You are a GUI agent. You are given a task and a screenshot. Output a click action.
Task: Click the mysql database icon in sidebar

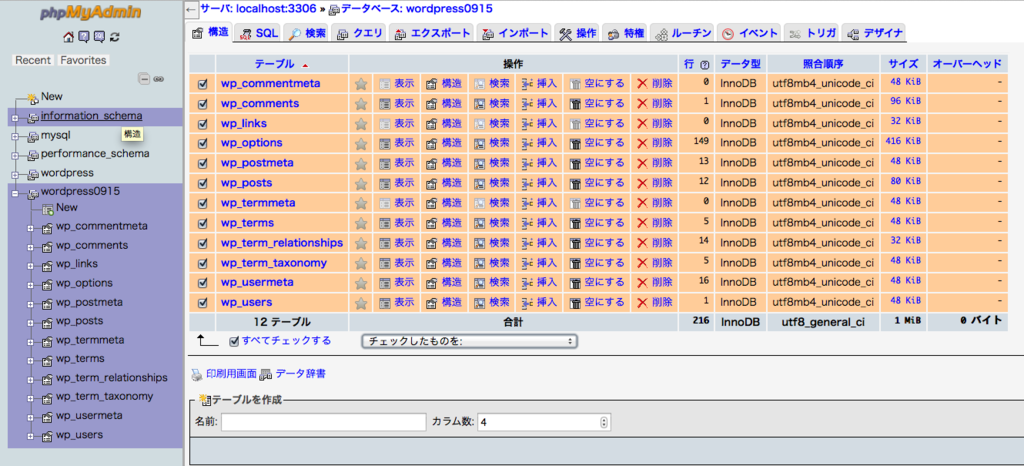point(33,136)
